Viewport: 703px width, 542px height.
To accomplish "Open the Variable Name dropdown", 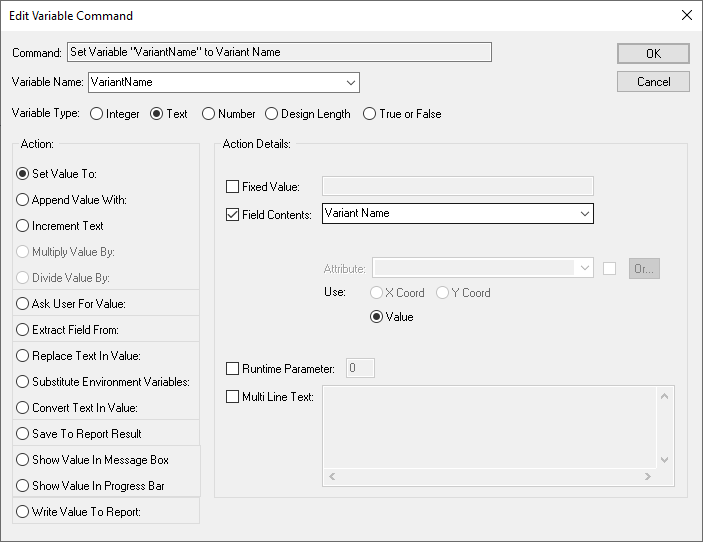I will 351,82.
